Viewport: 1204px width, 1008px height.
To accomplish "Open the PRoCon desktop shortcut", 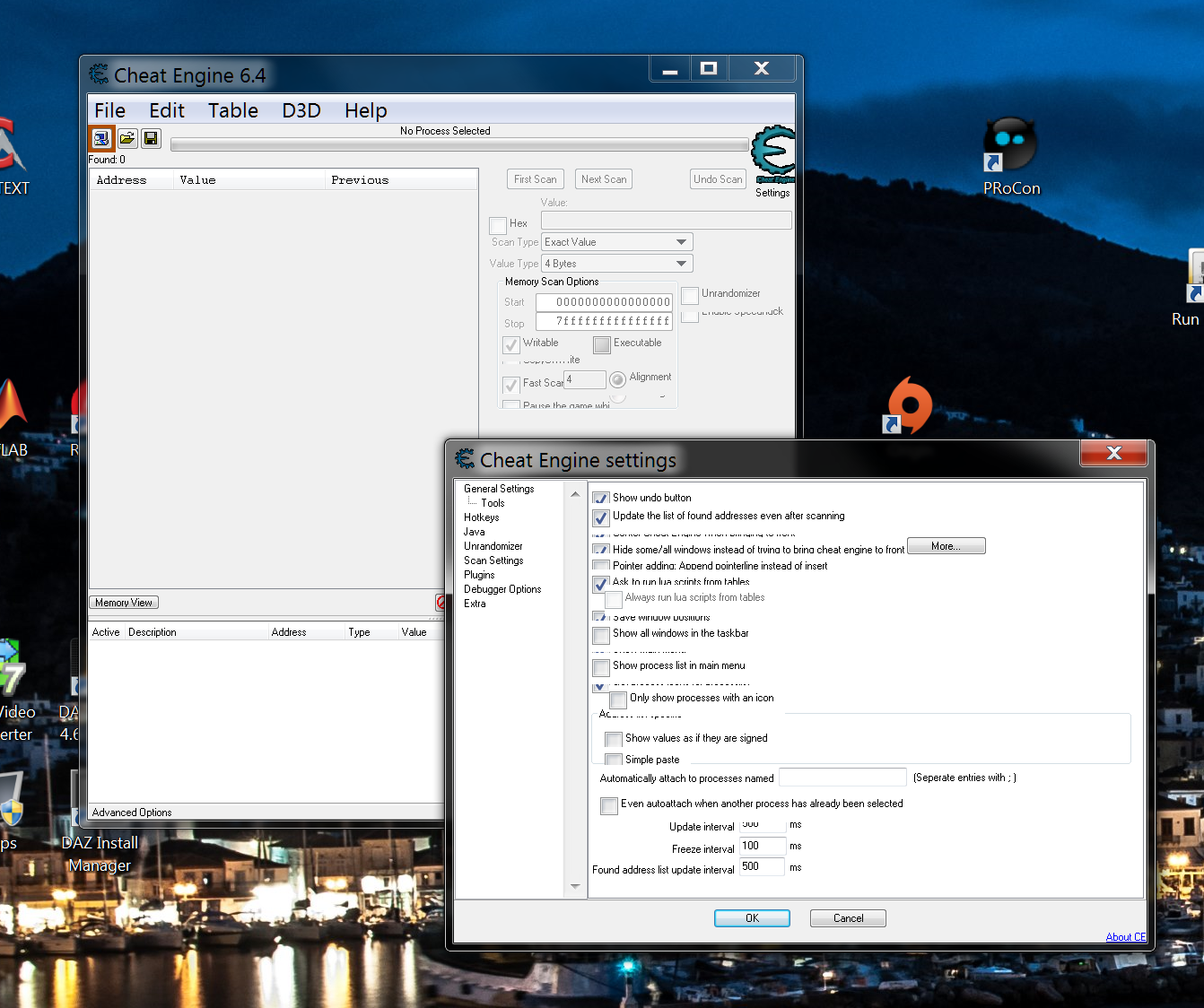I will [1010, 158].
